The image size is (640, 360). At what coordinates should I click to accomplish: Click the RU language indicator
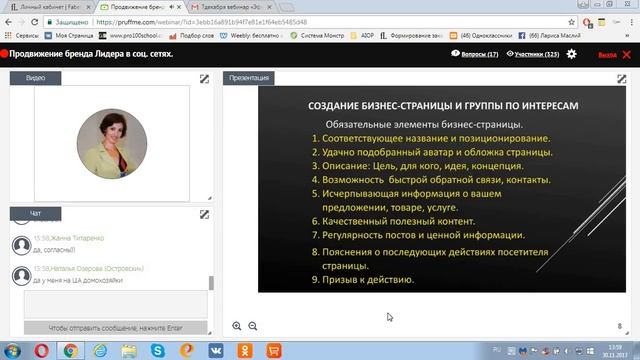[496, 350]
